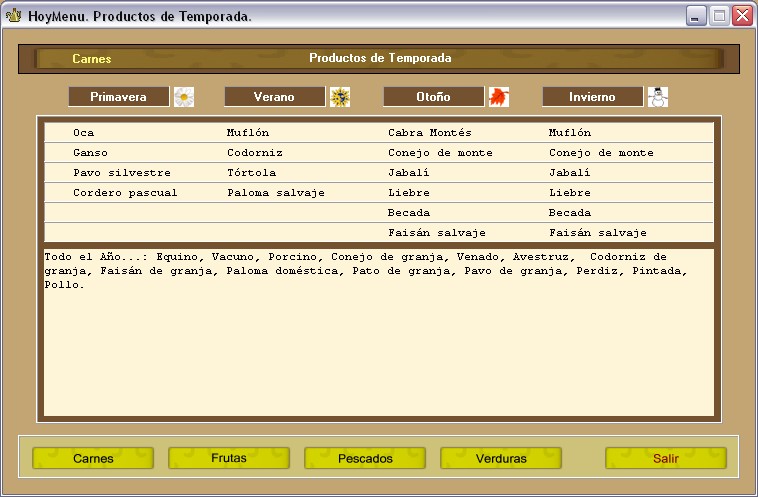The width and height of the screenshot is (758, 497).
Task: Select Conejo de monte under Otoño
Action: pyautogui.click(x=440, y=153)
